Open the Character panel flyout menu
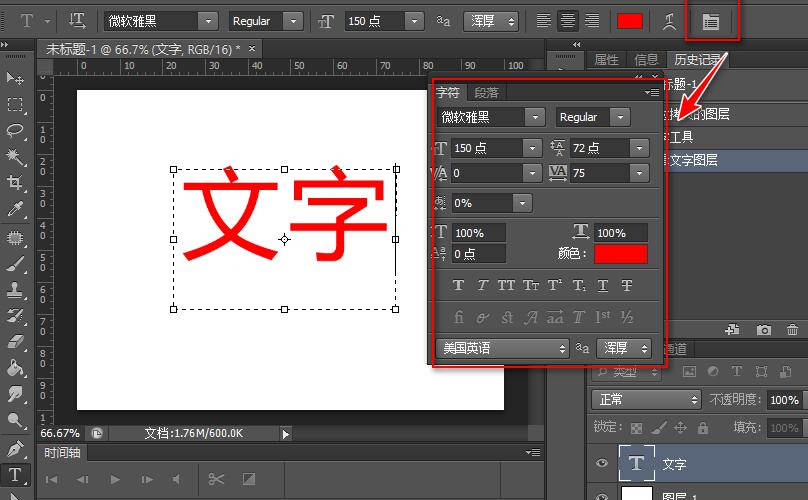 (652, 92)
